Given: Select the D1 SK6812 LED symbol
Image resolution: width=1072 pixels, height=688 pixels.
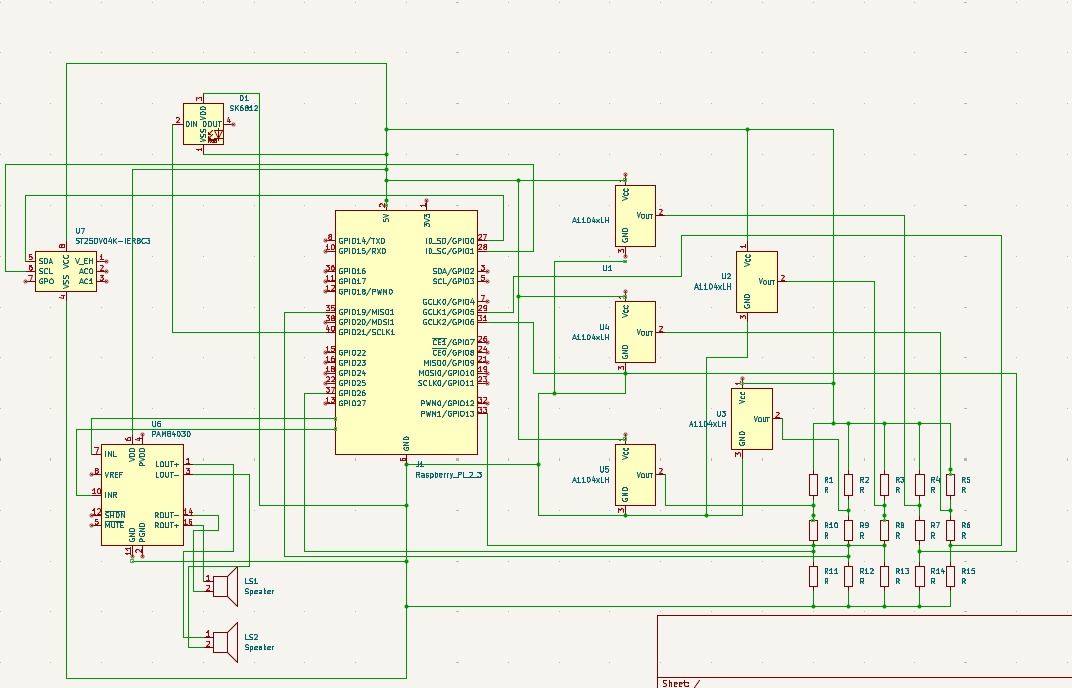Looking at the screenshot, I should pyautogui.click(x=204, y=124).
